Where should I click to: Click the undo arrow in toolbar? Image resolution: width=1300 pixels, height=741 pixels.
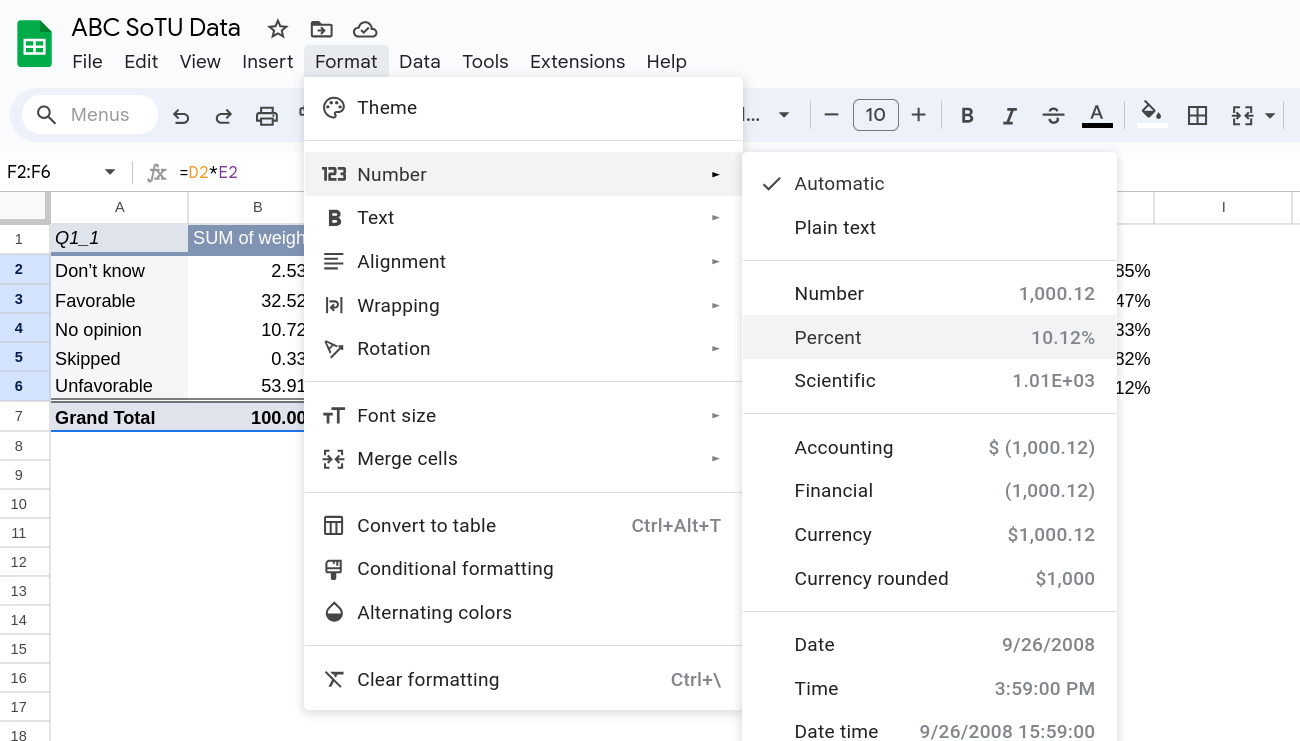pos(181,116)
